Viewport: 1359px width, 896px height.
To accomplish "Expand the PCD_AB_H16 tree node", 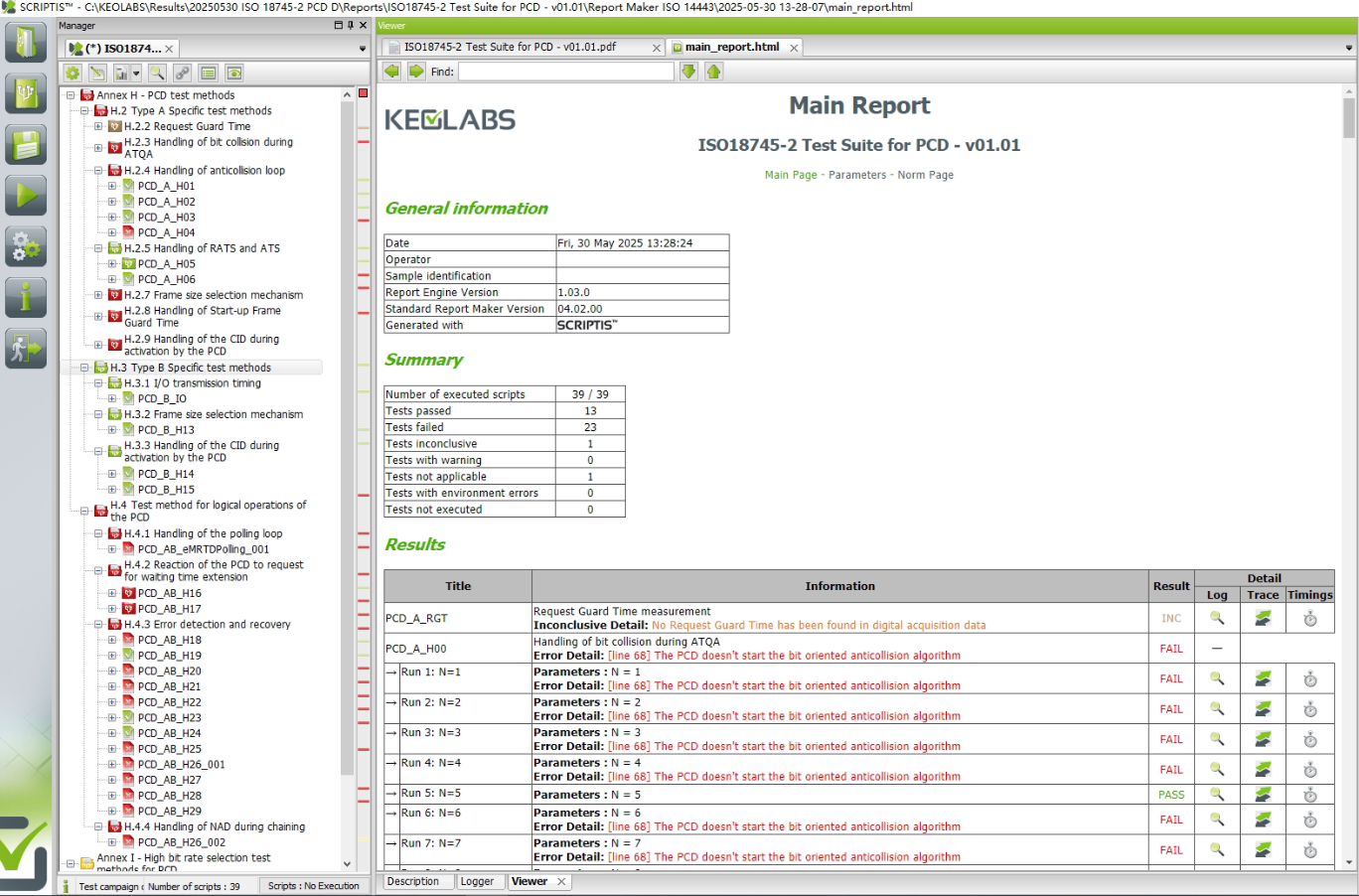I will 112,593.
